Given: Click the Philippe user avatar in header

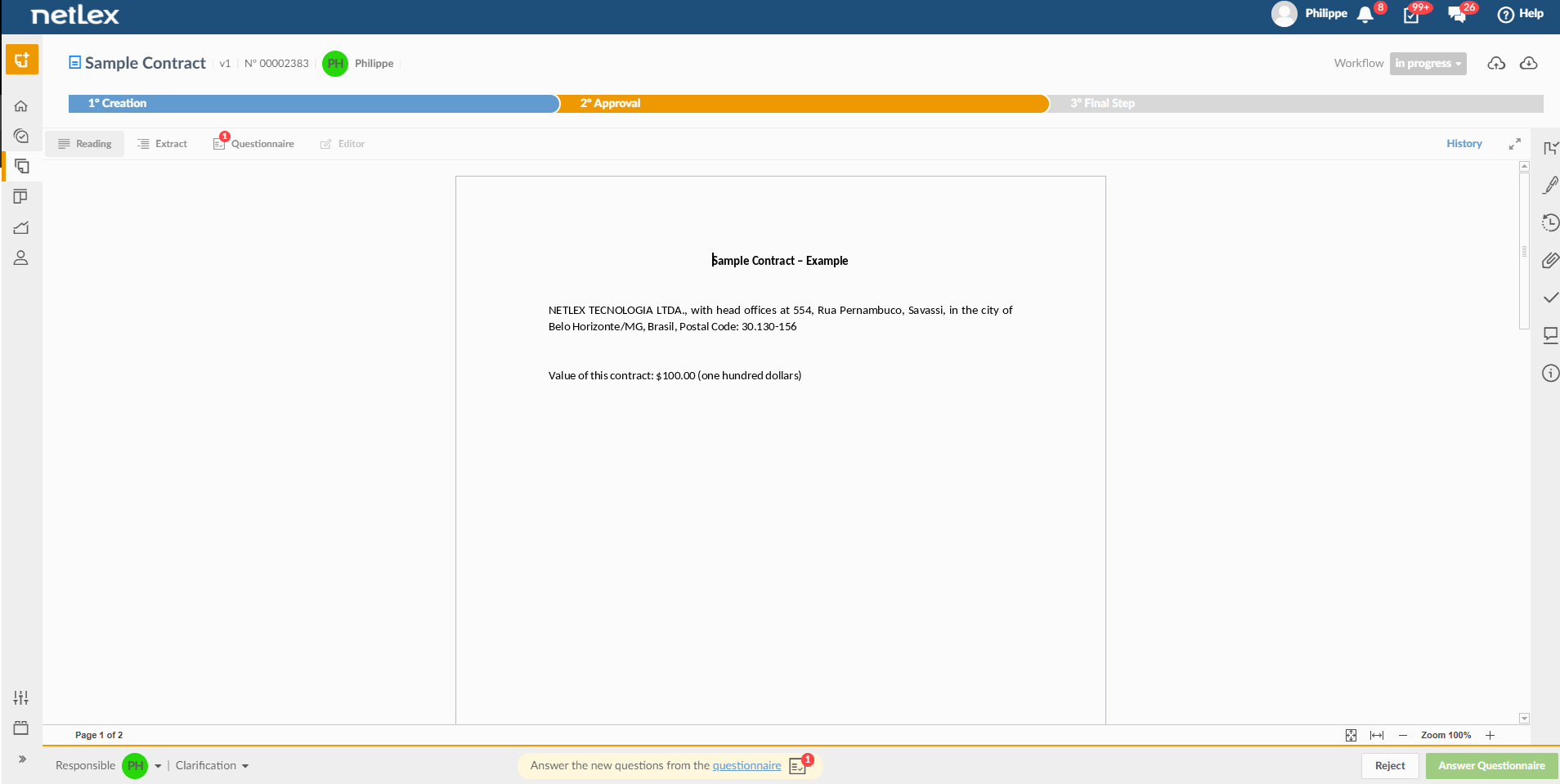Looking at the screenshot, I should (1284, 14).
